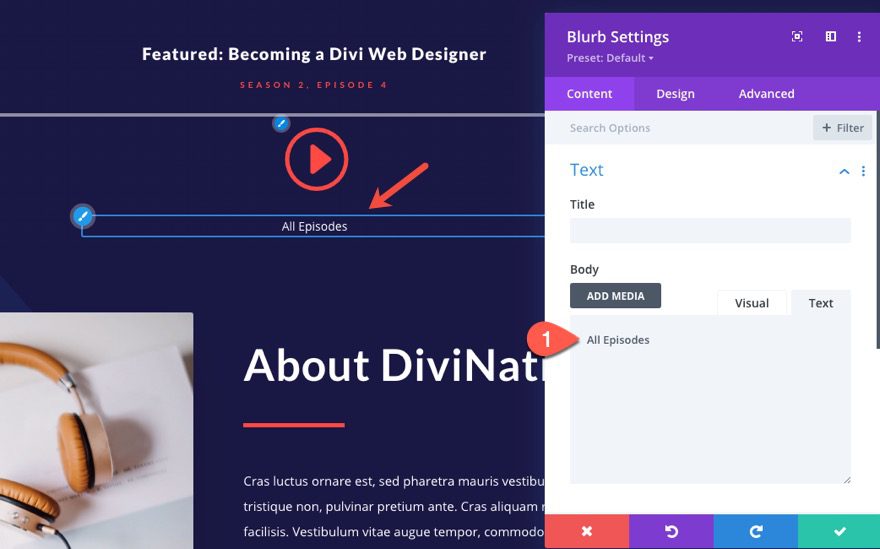
Task: Open the Text section three-dot options
Action: pyautogui.click(x=863, y=171)
